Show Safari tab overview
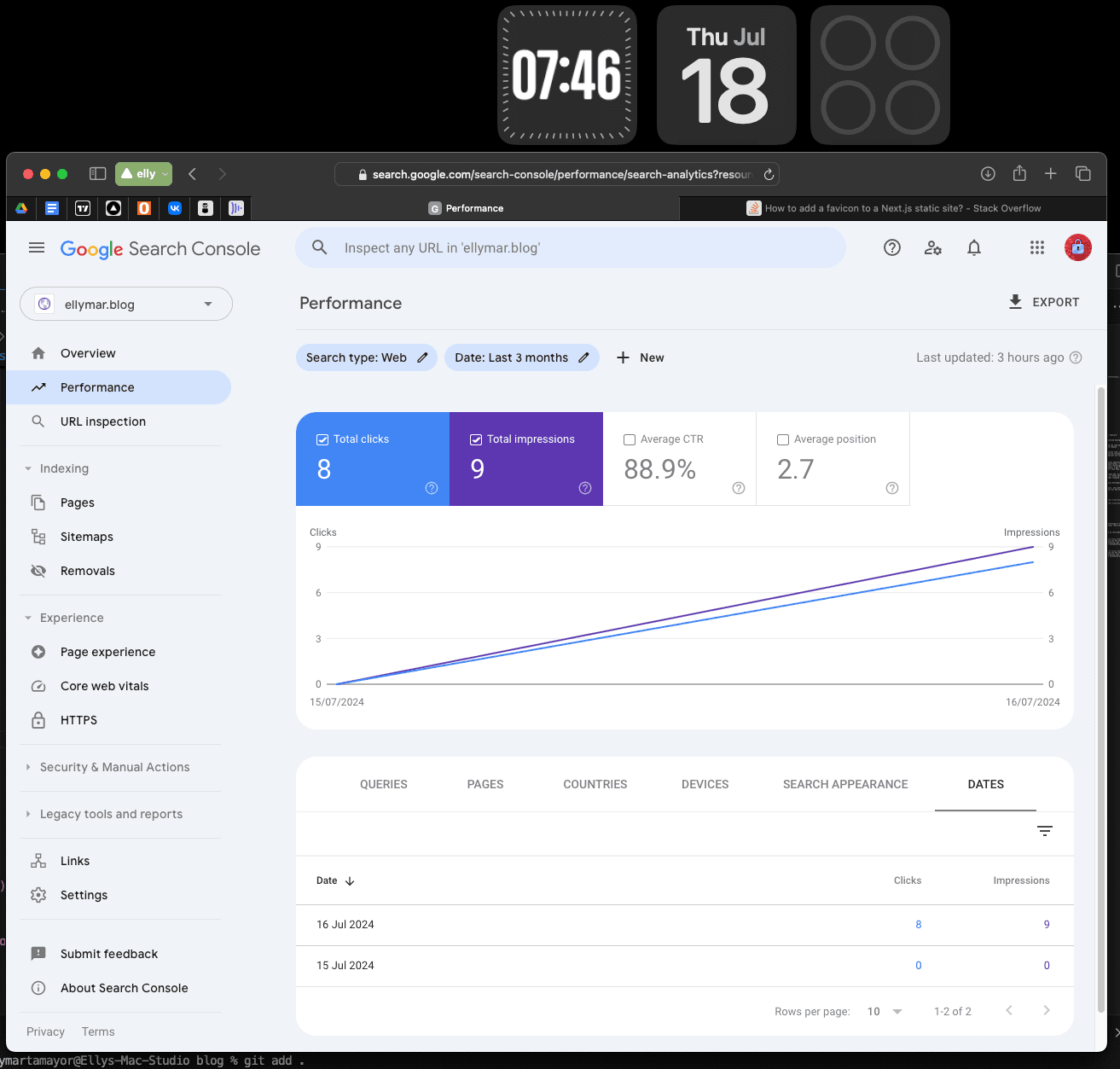 click(1083, 174)
